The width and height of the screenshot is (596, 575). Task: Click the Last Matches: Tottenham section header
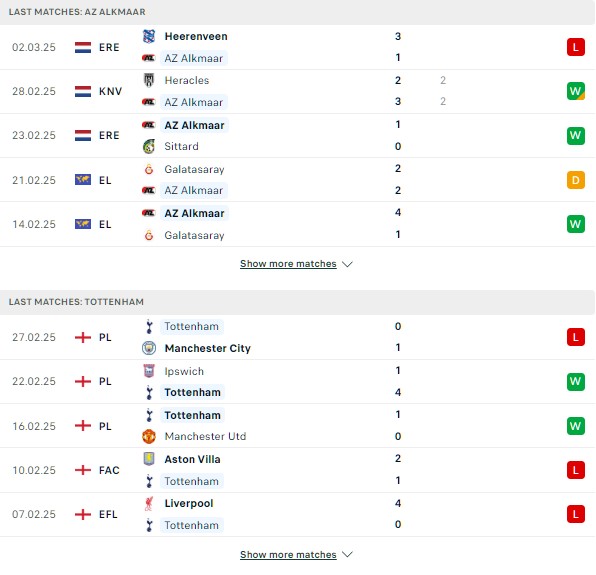(298, 302)
